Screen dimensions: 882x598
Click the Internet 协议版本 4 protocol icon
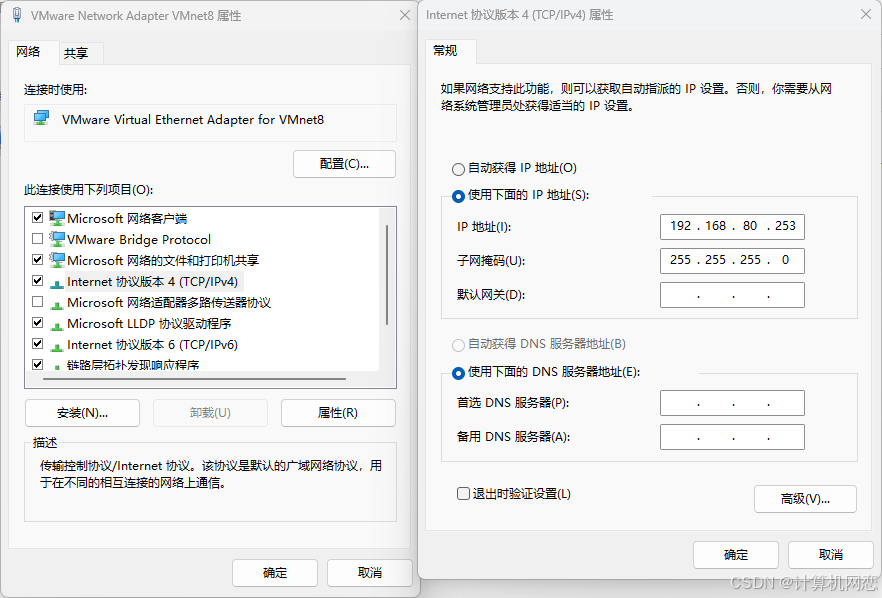pyautogui.click(x=57, y=283)
